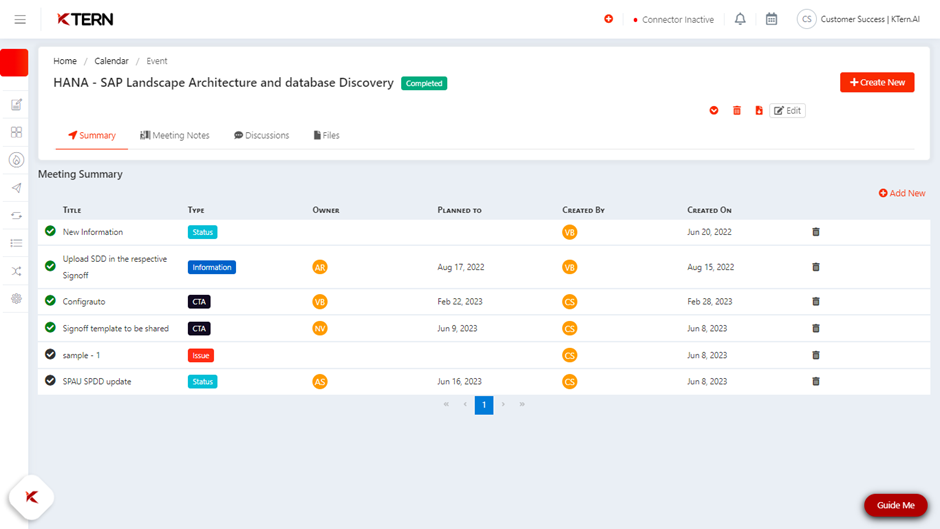Click the Planned To column header

pyautogui.click(x=459, y=210)
